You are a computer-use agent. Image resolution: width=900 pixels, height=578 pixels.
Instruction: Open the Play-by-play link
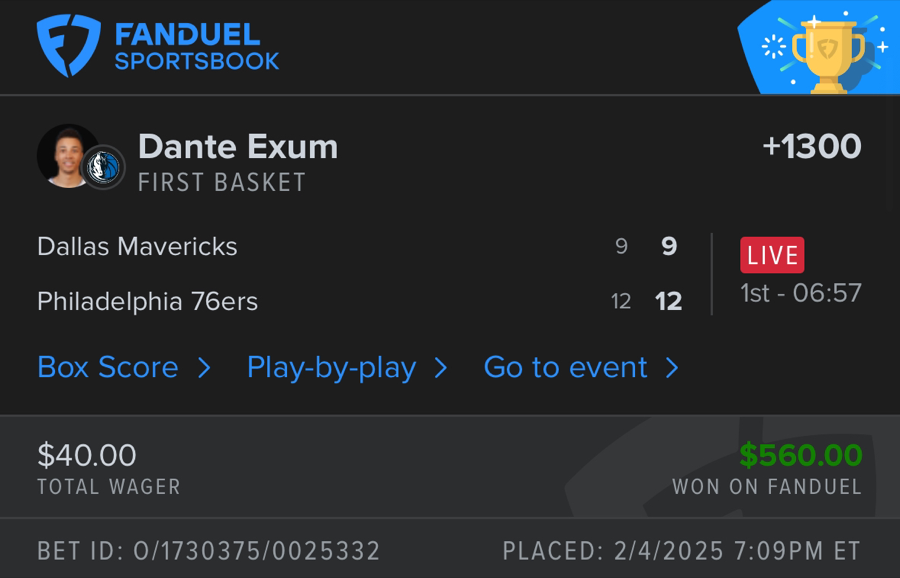pos(331,368)
